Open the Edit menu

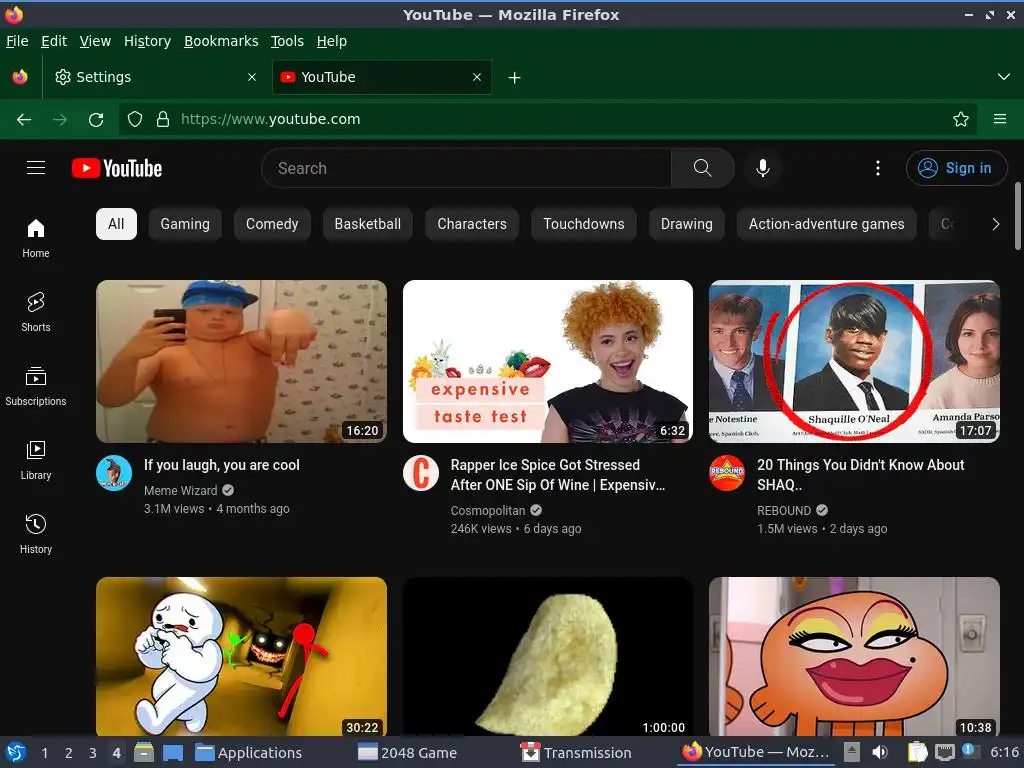click(54, 41)
